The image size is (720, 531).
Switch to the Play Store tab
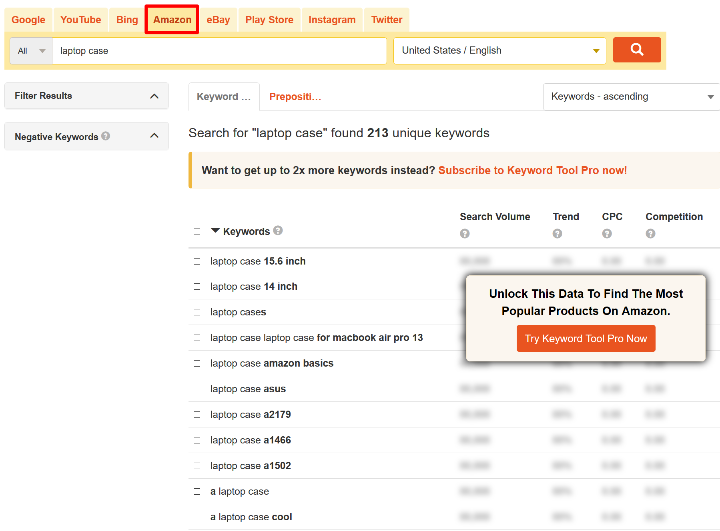[x=269, y=19]
